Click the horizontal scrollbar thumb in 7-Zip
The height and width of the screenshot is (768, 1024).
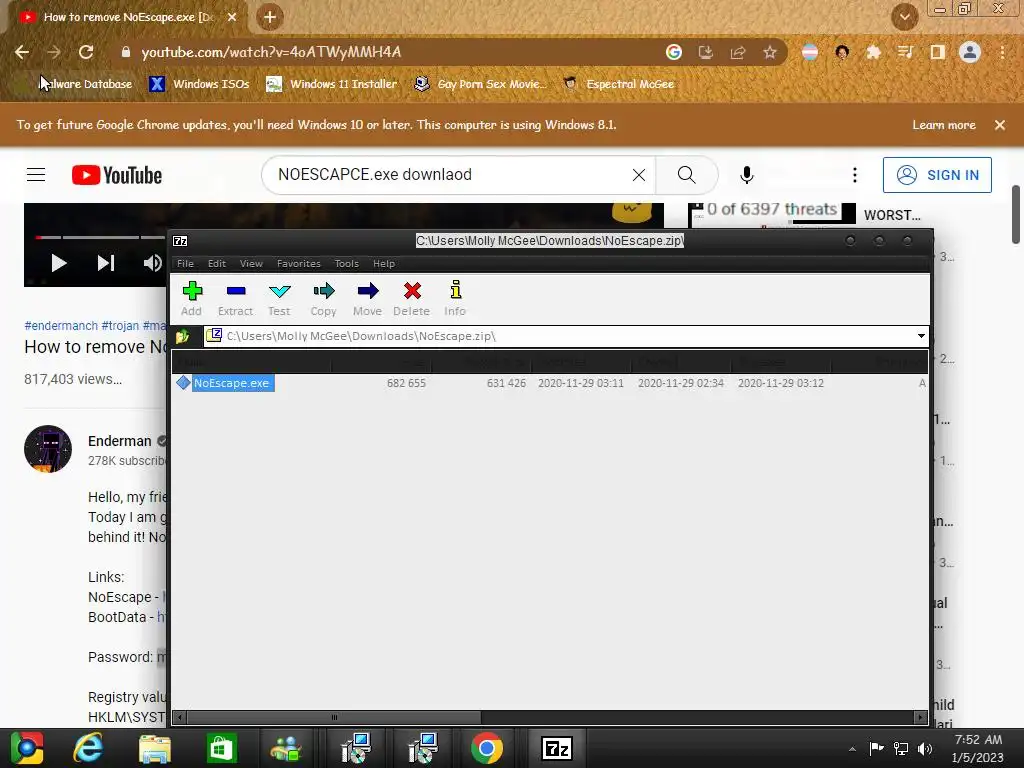(334, 717)
